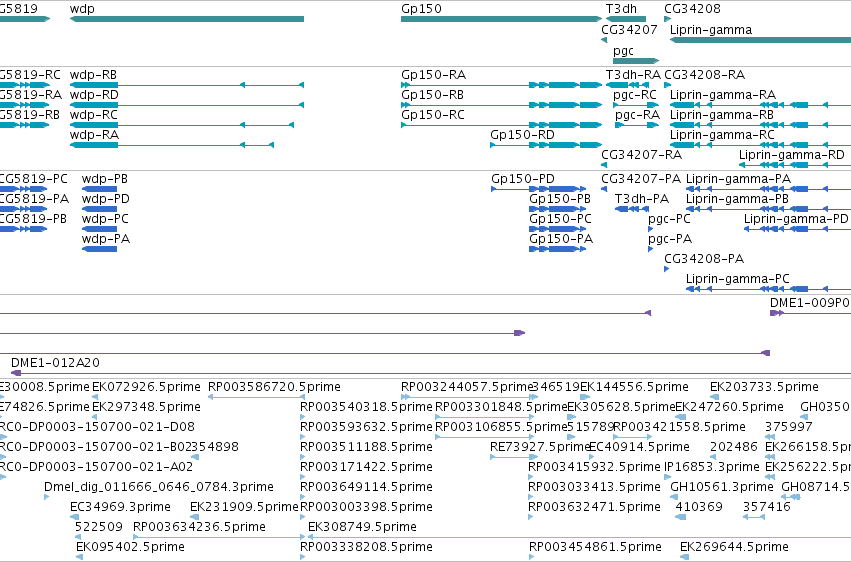Select transcript wdp-RD
851x562 pixels.
(187, 105)
